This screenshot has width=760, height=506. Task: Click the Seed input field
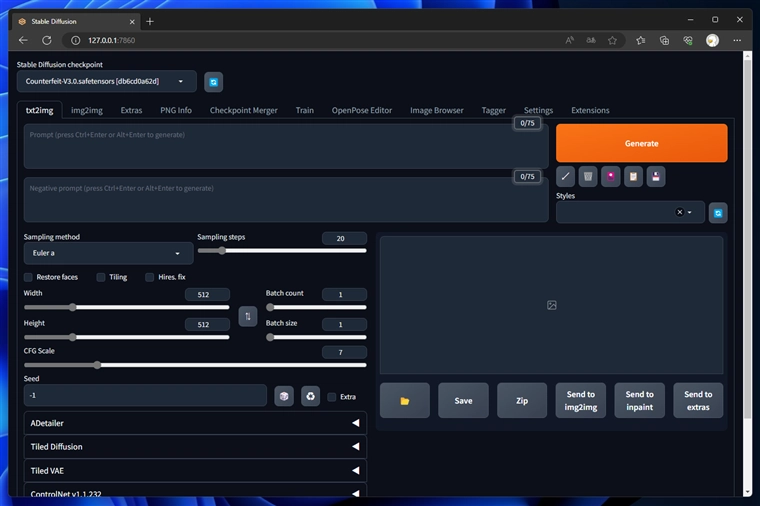pos(145,395)
